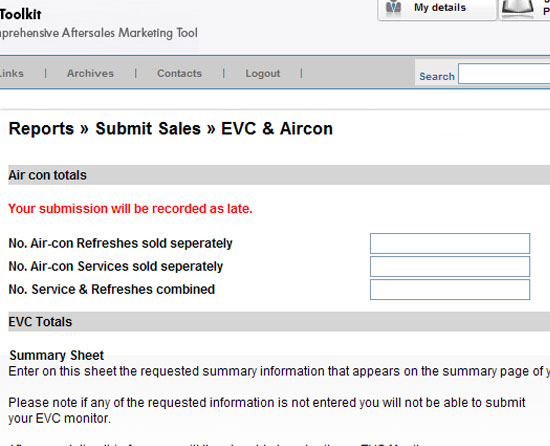Focus the Air-con Services sold seperately field

450,266
